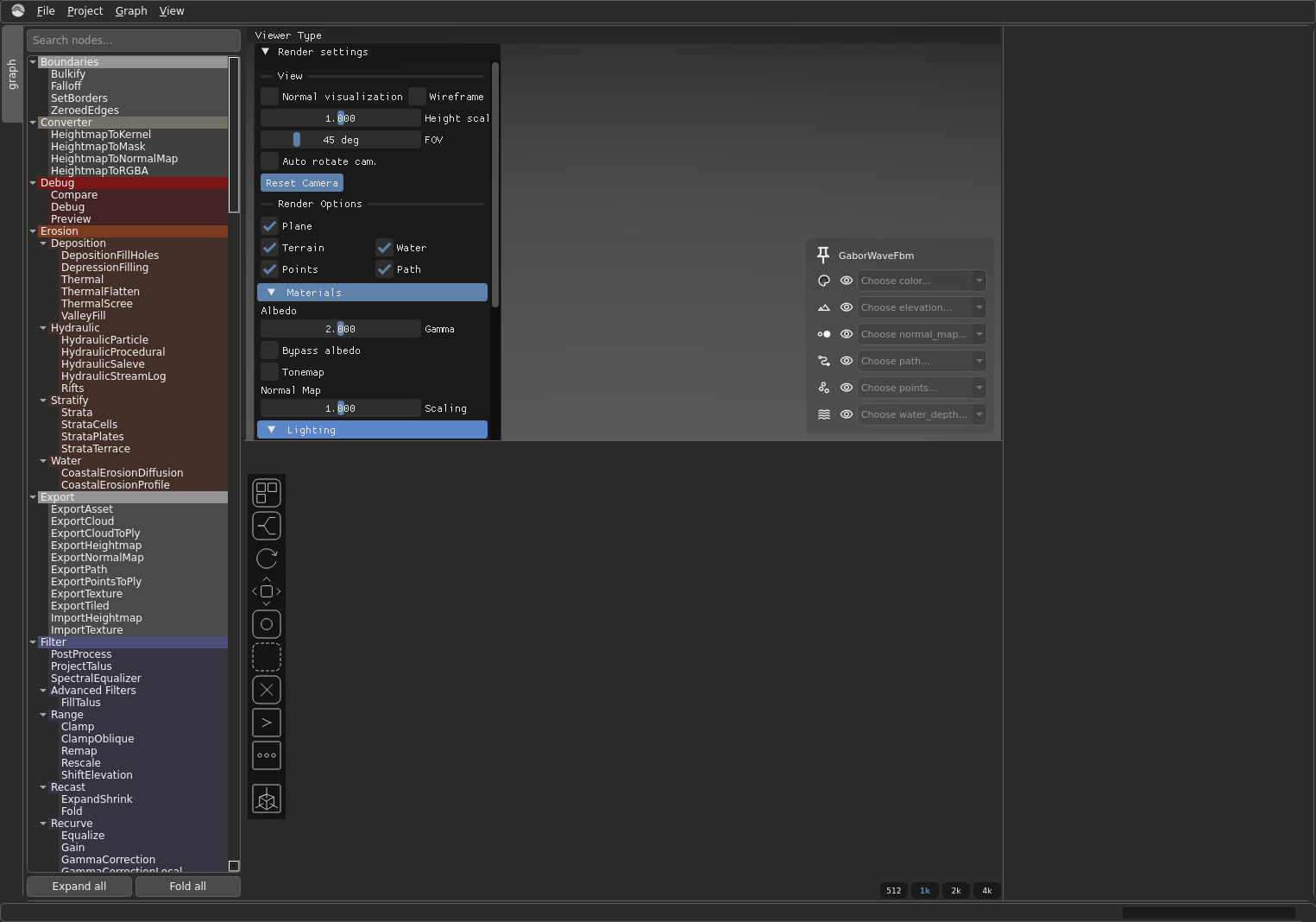This screenshot has height=922, width=1316.
Task: Toggle visibility eye for path row
Action: 847,361
